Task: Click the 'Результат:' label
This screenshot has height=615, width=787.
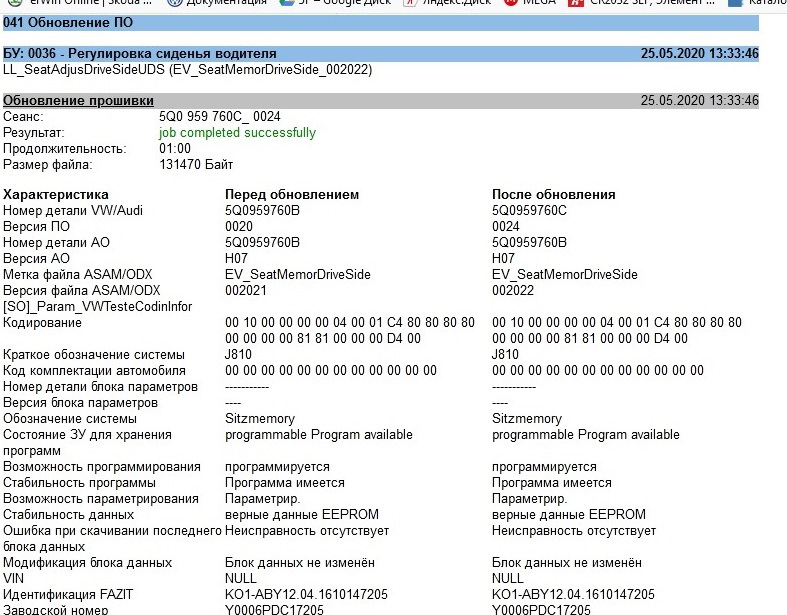Action: (x=34, y=133)
